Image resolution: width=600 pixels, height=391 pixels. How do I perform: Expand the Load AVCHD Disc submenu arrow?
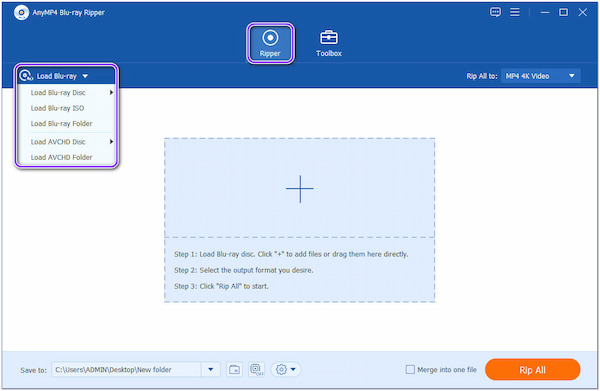(111, 142)
